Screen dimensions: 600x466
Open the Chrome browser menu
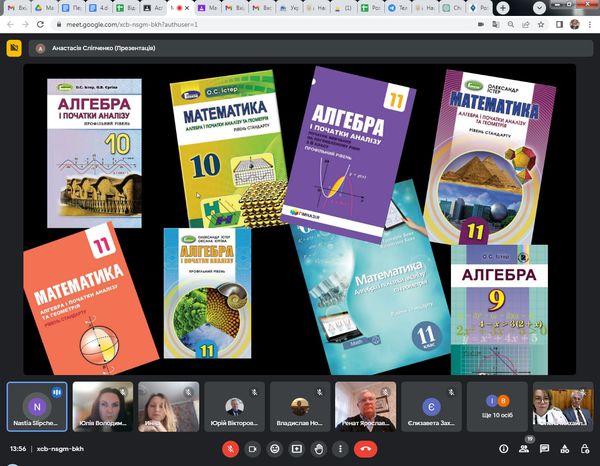589,22
